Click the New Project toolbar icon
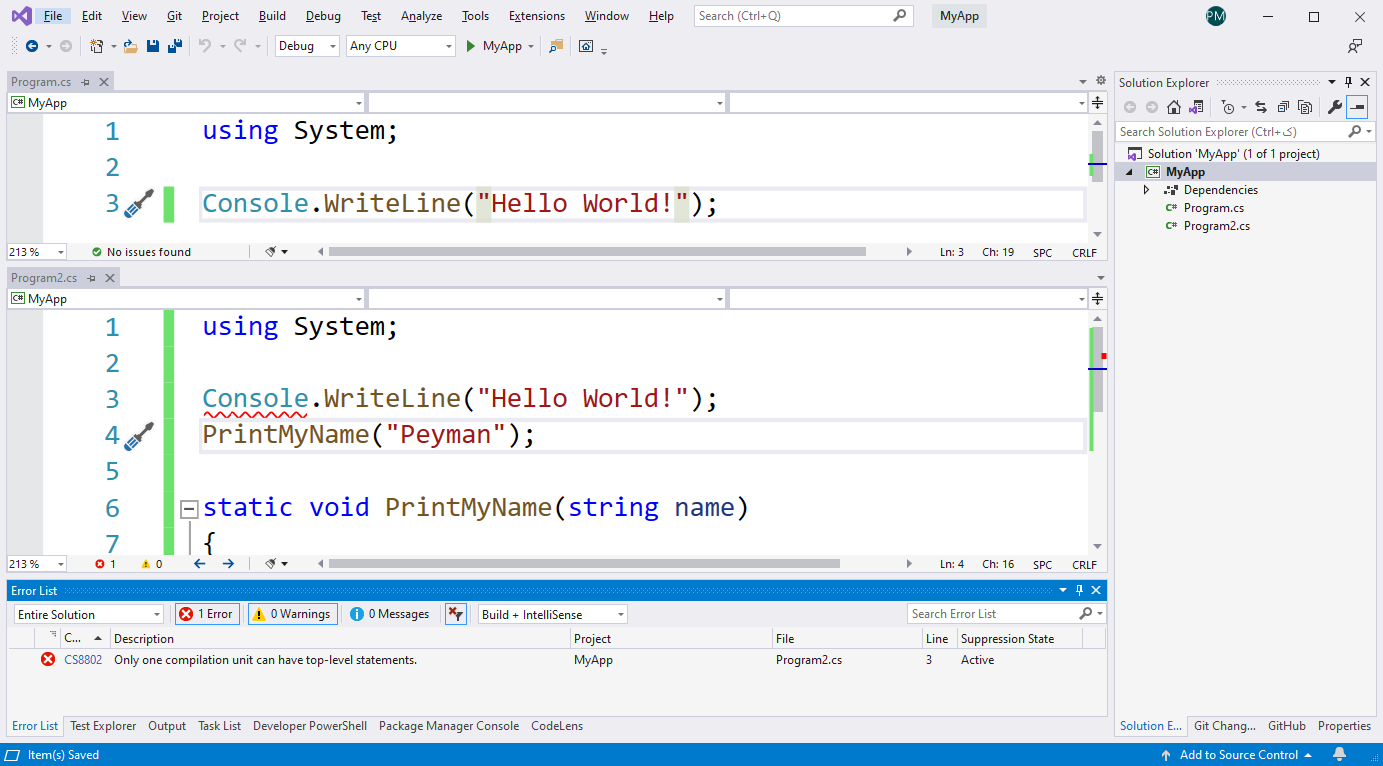This screenshot has width=1383, height=766. (96, 46)
